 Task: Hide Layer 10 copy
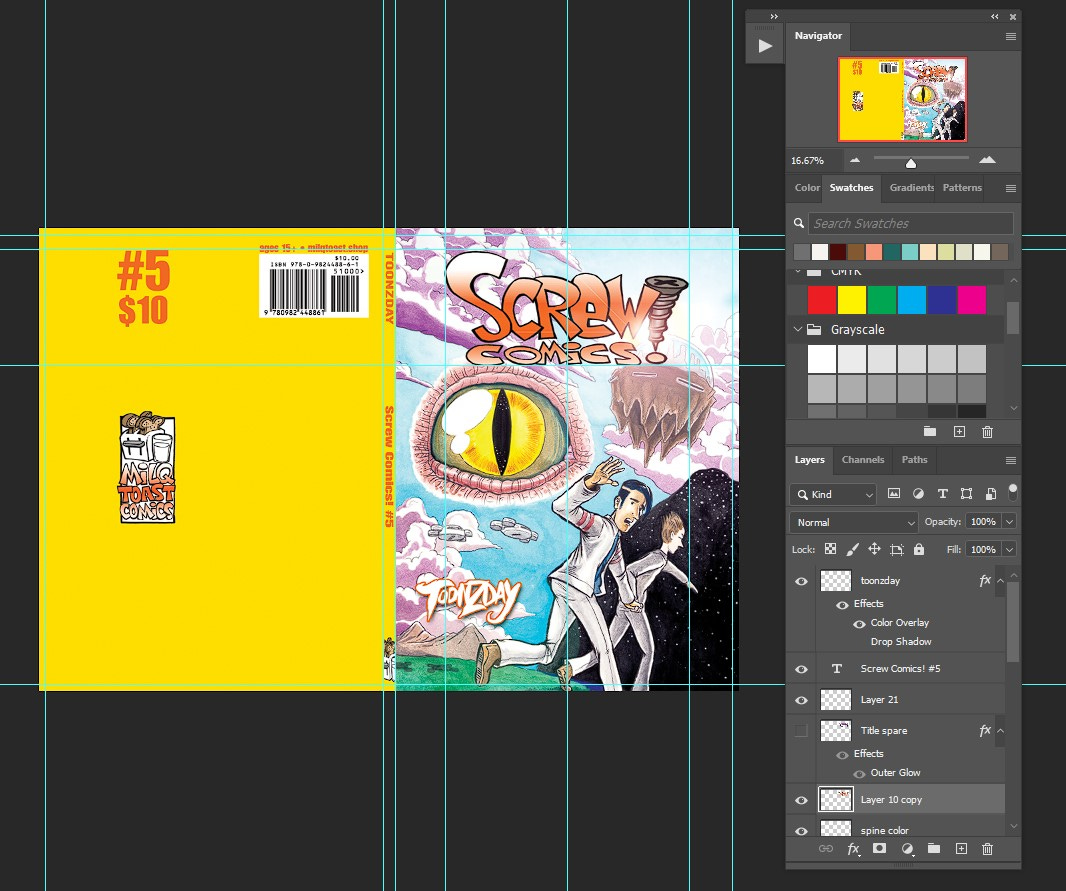802,800
